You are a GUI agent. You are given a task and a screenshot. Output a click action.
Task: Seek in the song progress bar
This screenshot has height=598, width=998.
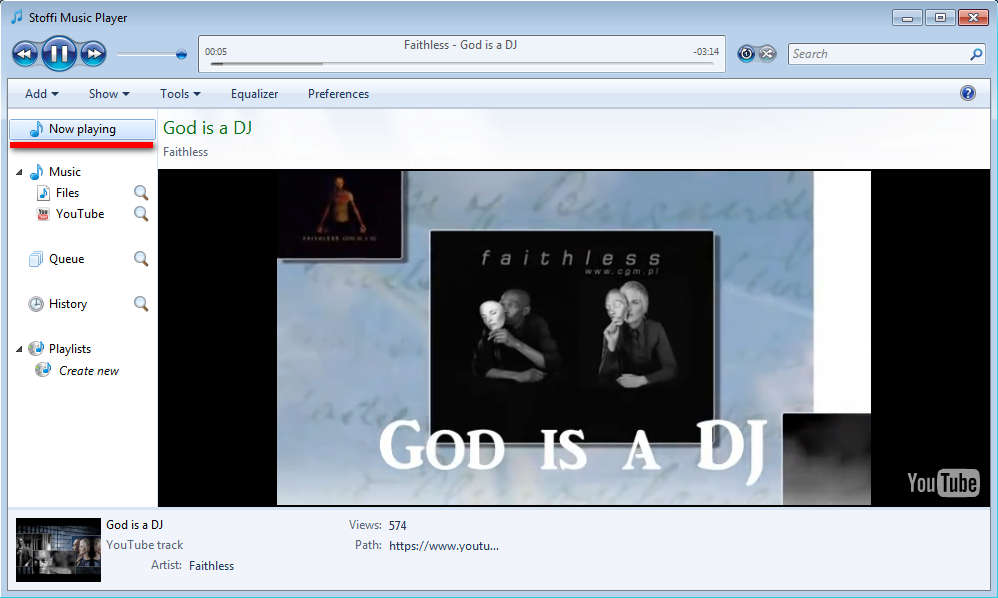click(462, 64)
